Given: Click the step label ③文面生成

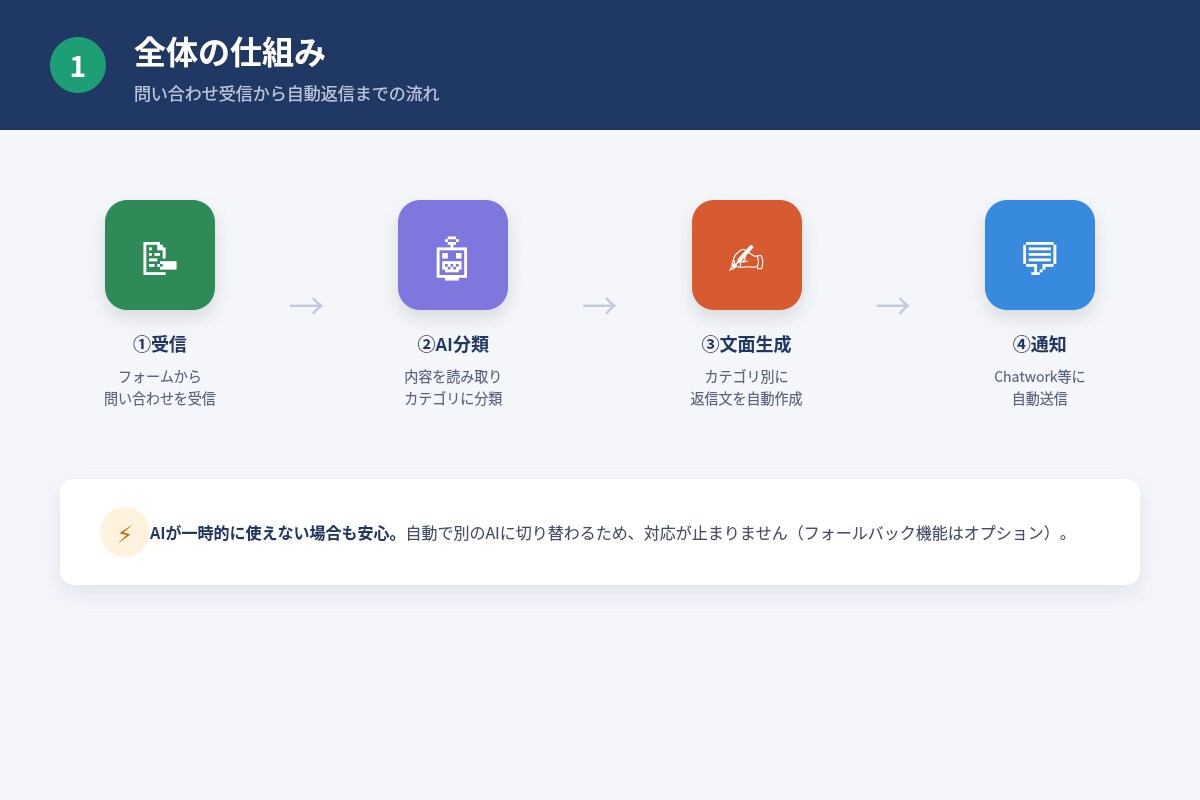Looking at the screenshot, I should coord(747,344).
